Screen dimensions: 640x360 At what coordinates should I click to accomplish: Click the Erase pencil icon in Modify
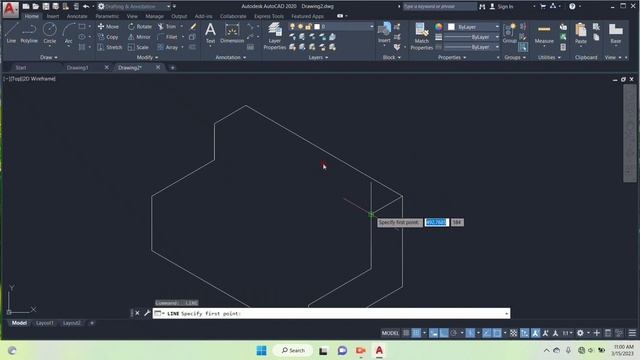point(193,27)
